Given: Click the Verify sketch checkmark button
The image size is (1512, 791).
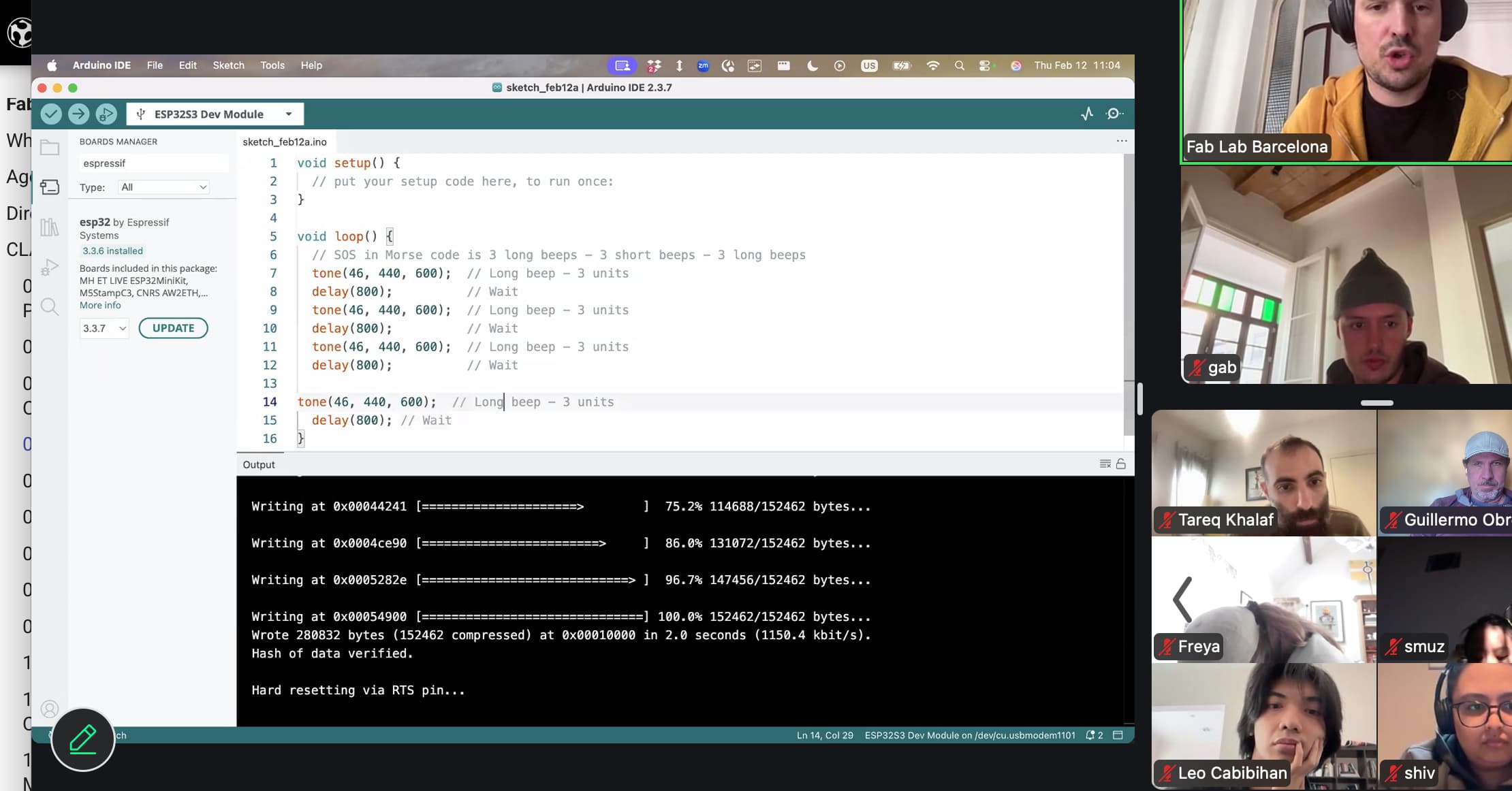Looking at the screenshot, I should 51,114.
